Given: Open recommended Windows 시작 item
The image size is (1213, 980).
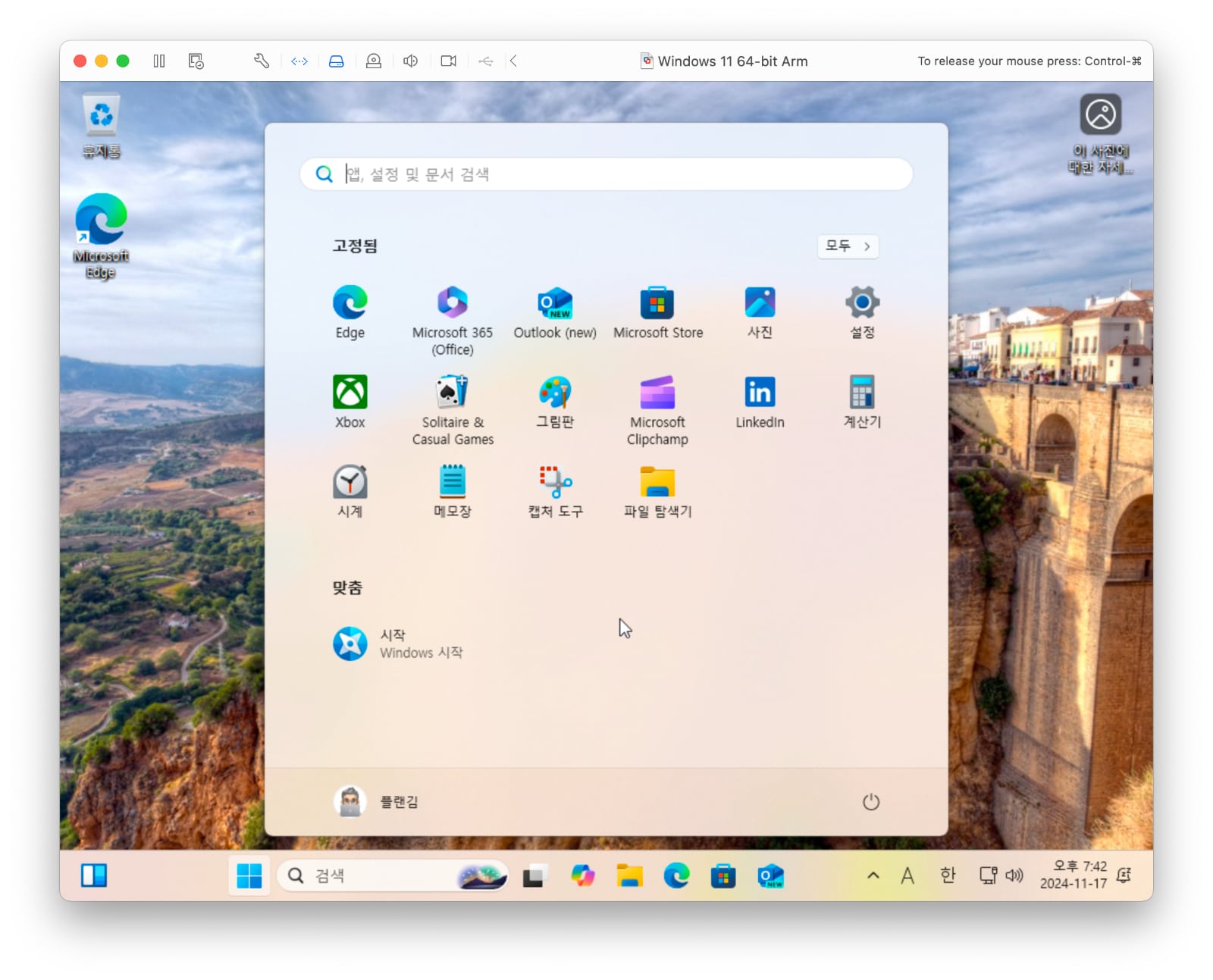Looking at the screenshot, I should click(x=398, y=643).
